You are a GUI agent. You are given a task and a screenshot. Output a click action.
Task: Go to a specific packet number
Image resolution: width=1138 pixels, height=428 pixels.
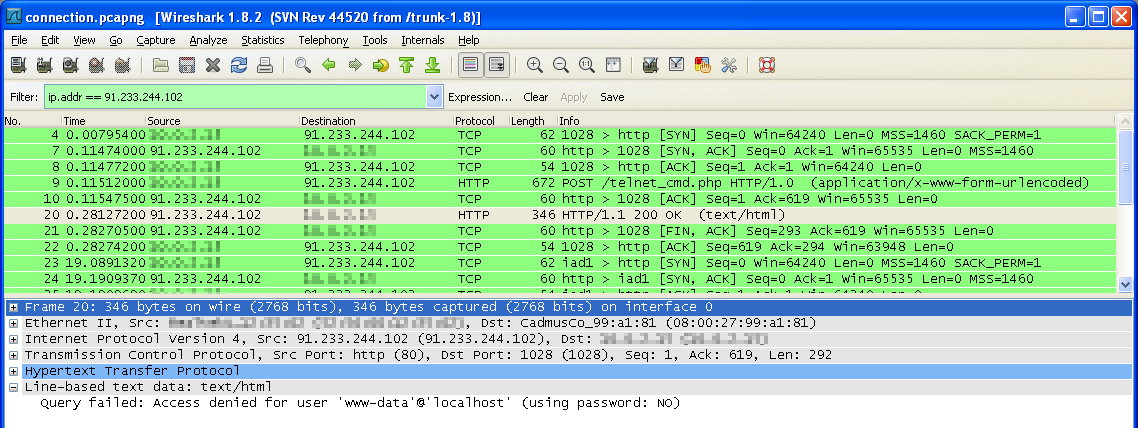[381, 65]
